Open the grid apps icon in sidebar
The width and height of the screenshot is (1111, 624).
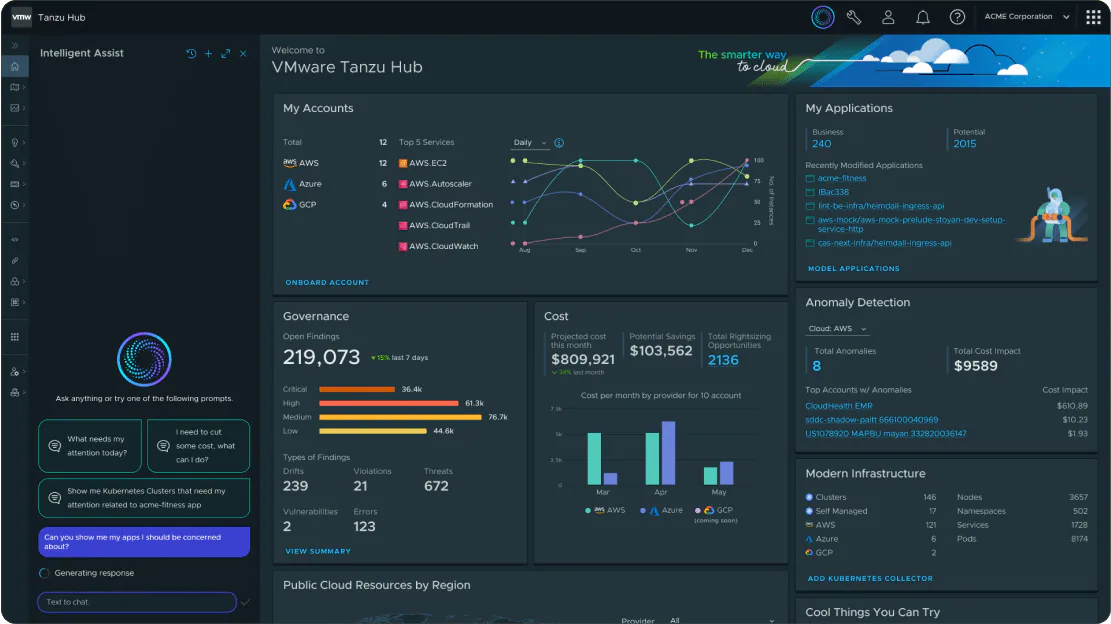[x=14, y=337]
